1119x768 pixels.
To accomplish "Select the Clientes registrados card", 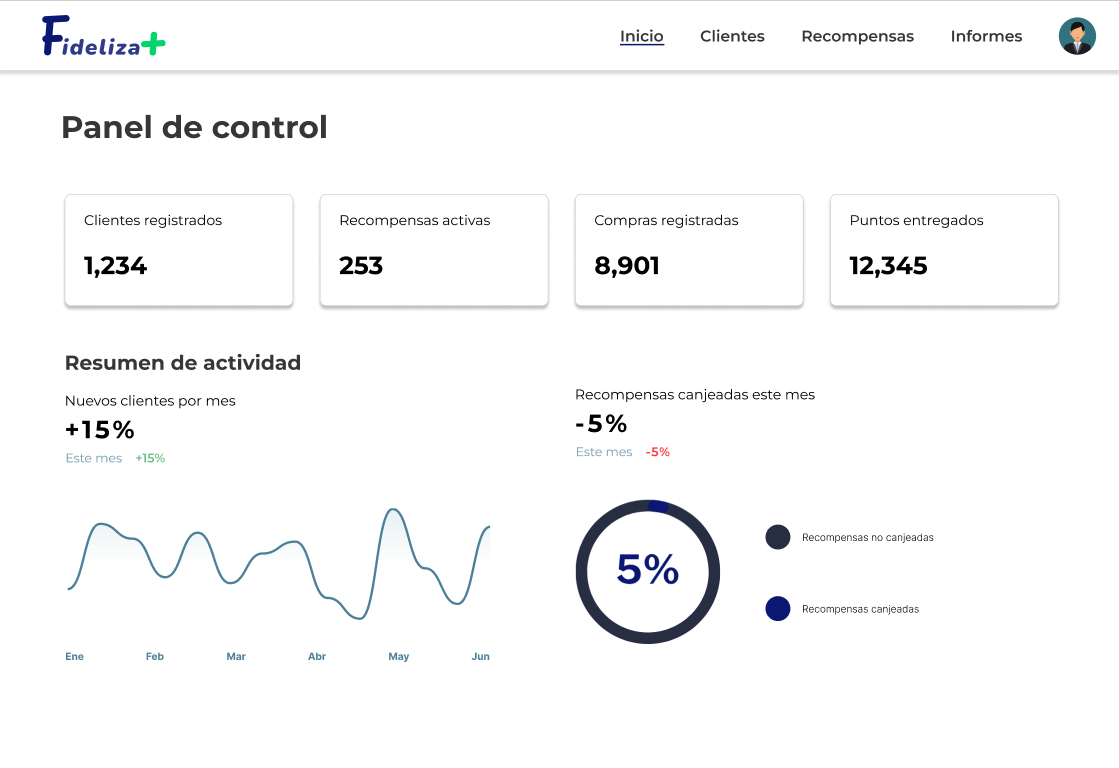I will 179,250.
